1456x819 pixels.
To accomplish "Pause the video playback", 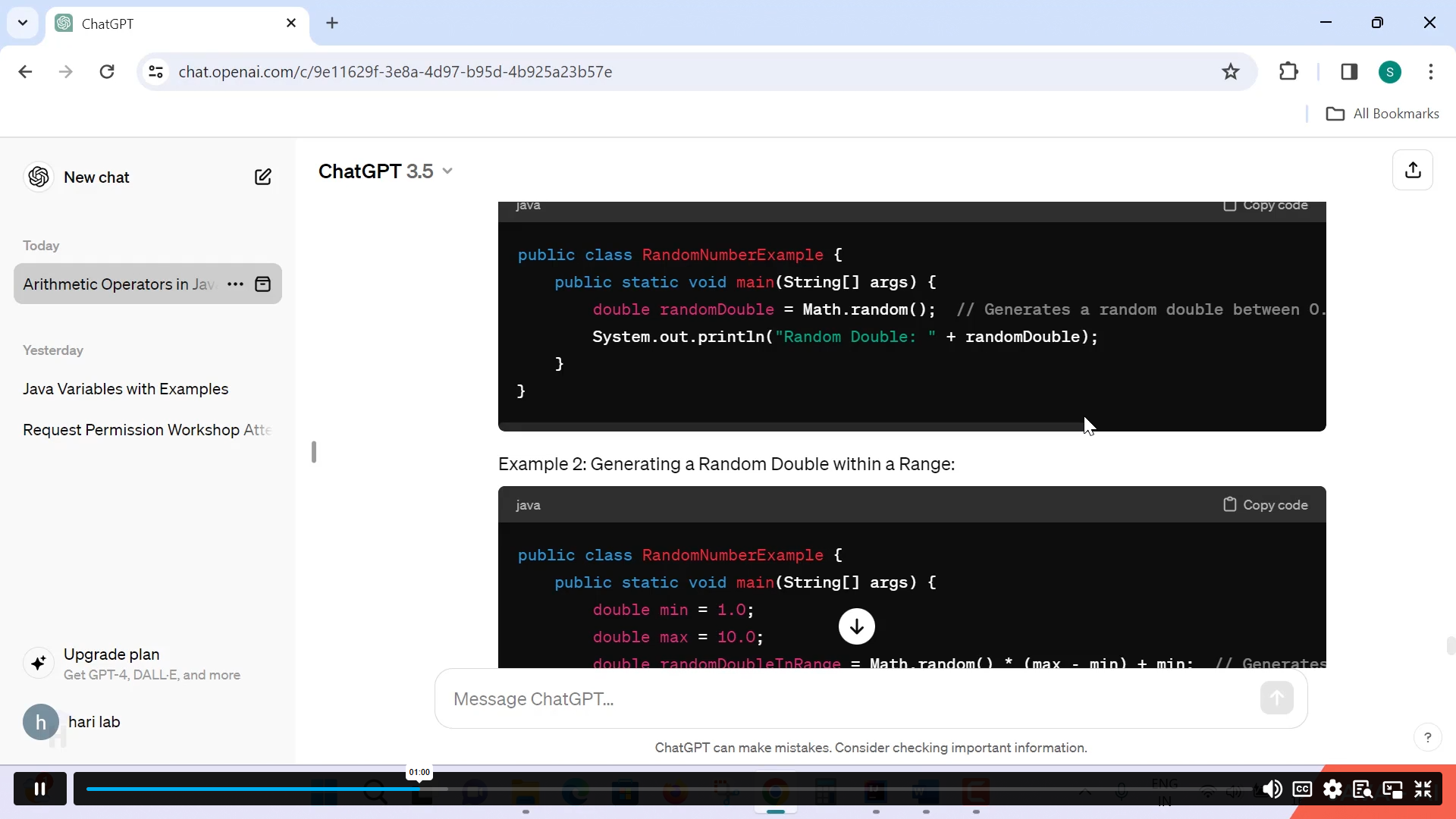I will (40, 789).
